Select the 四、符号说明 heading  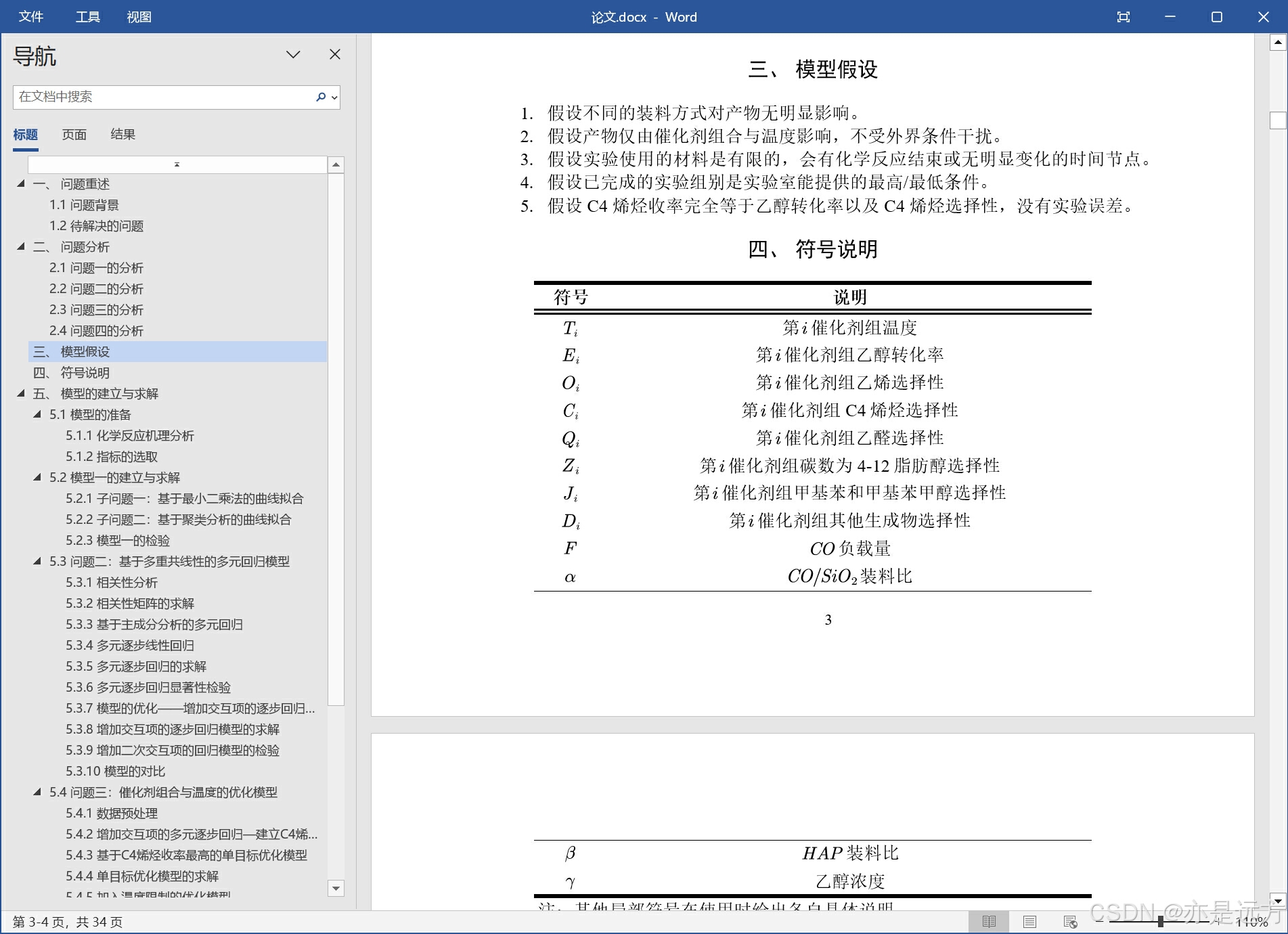pos(71,373)
